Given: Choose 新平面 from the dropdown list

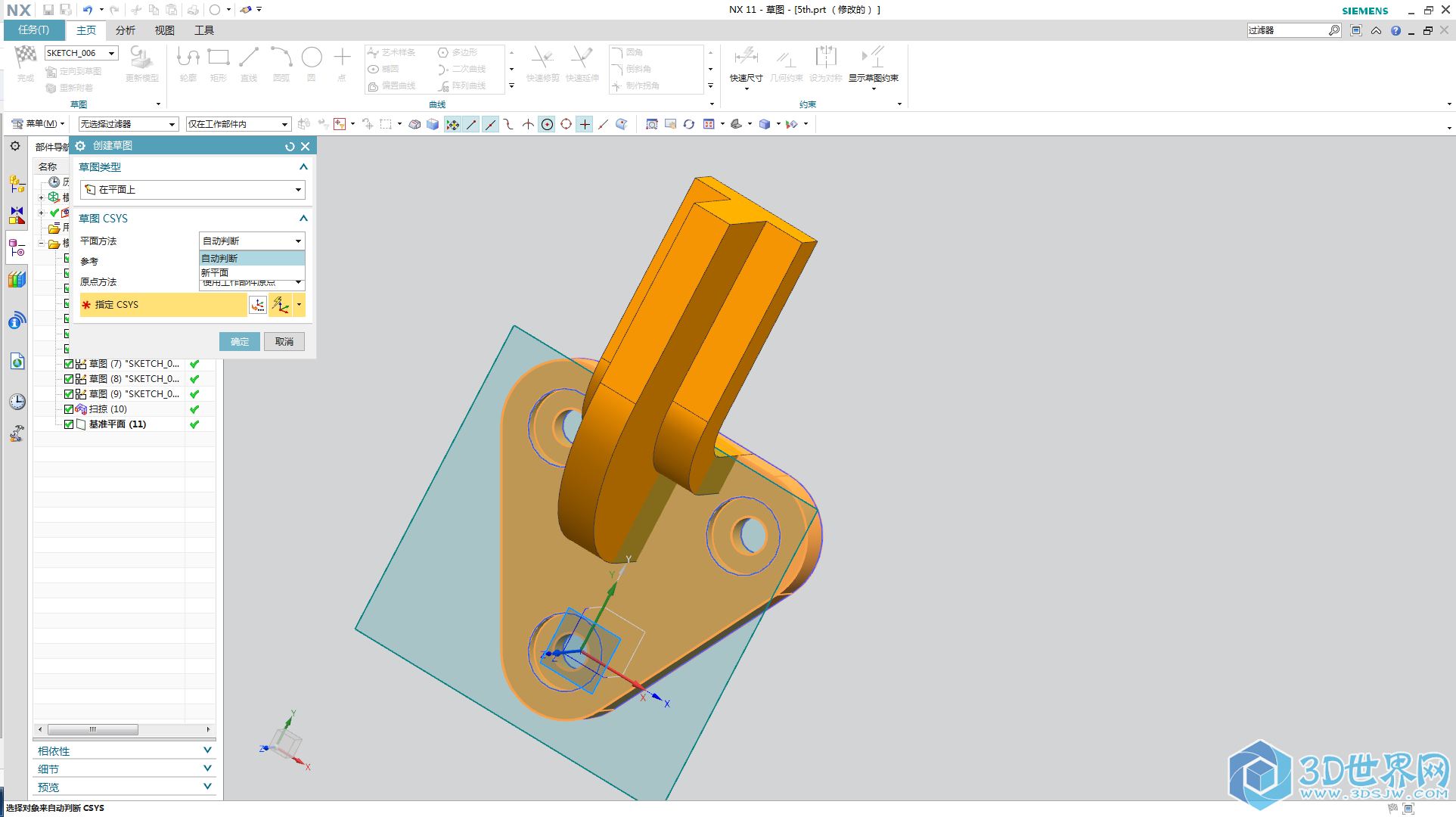Looking at the screenshot, I should (x=252, y=272).
